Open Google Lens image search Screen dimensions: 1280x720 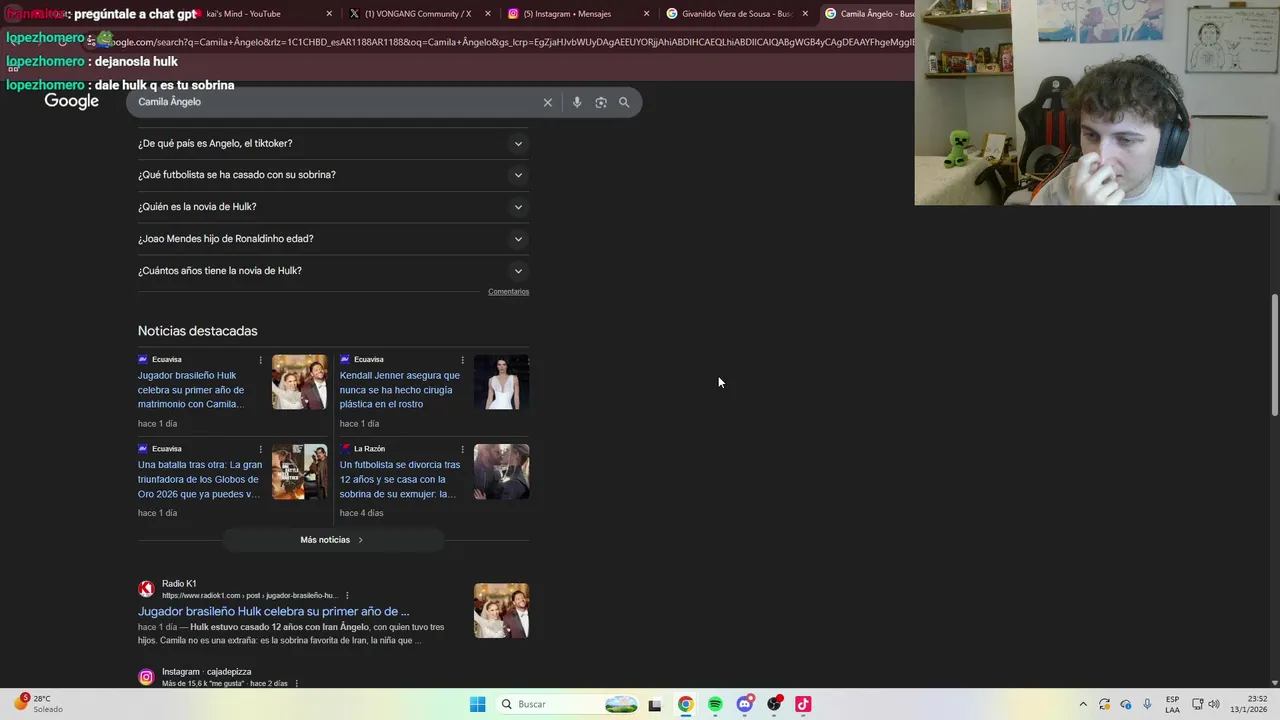[601, 102]
